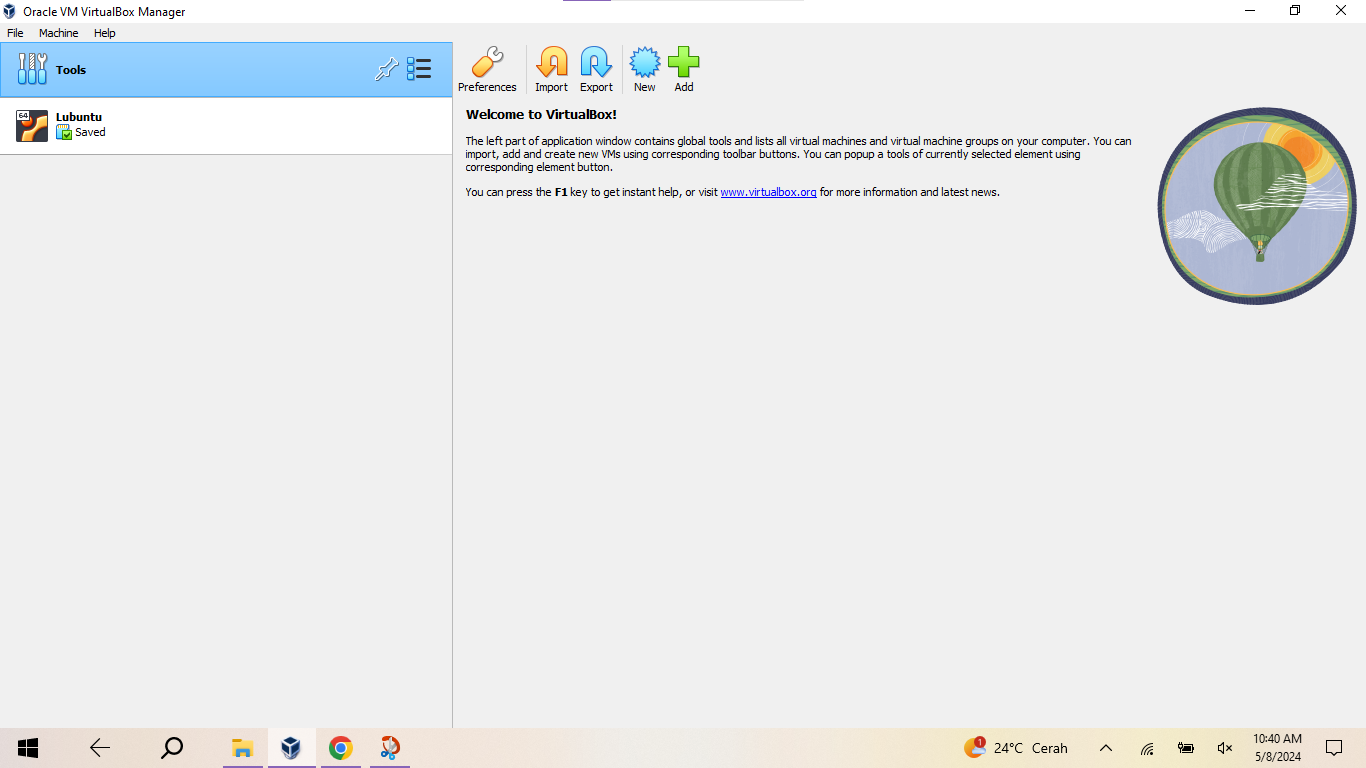1366x768 pixels.
Task: Click the balloon illustration
Action: click(x=1257, y=206)
